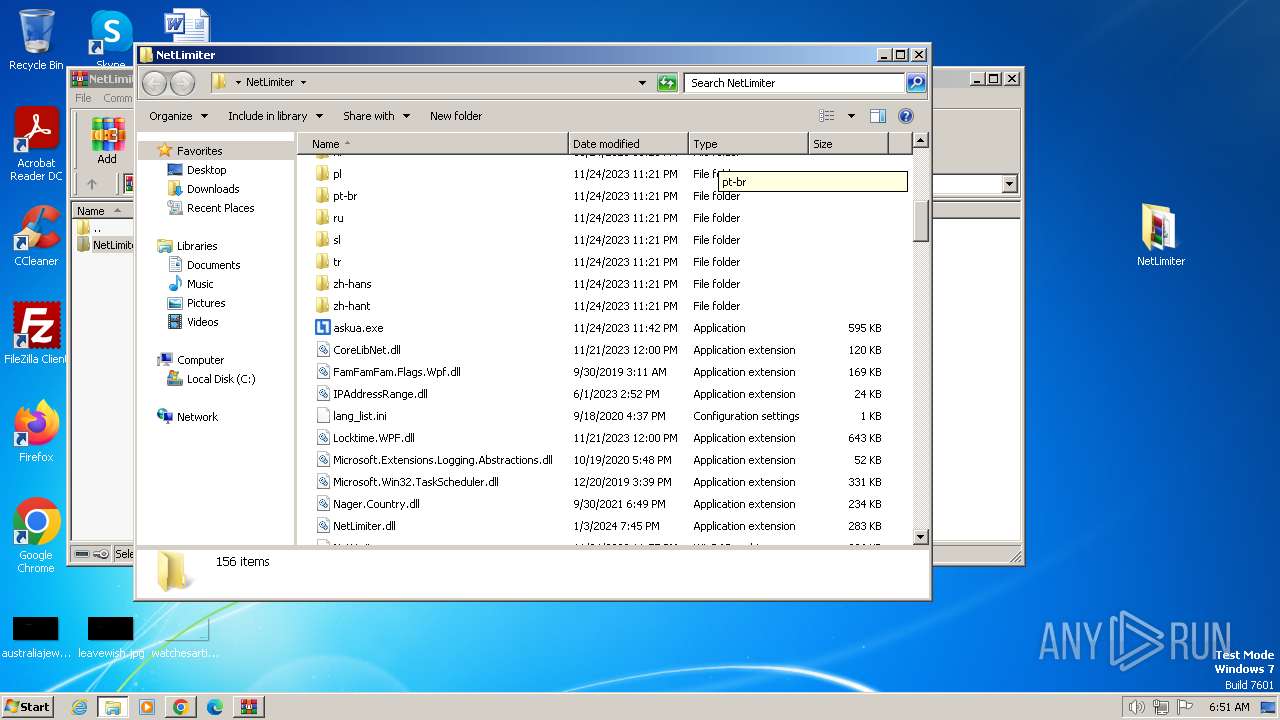Screen dimensions: 1280x720
Task: Open Videos library
Action: pos(202,322)
